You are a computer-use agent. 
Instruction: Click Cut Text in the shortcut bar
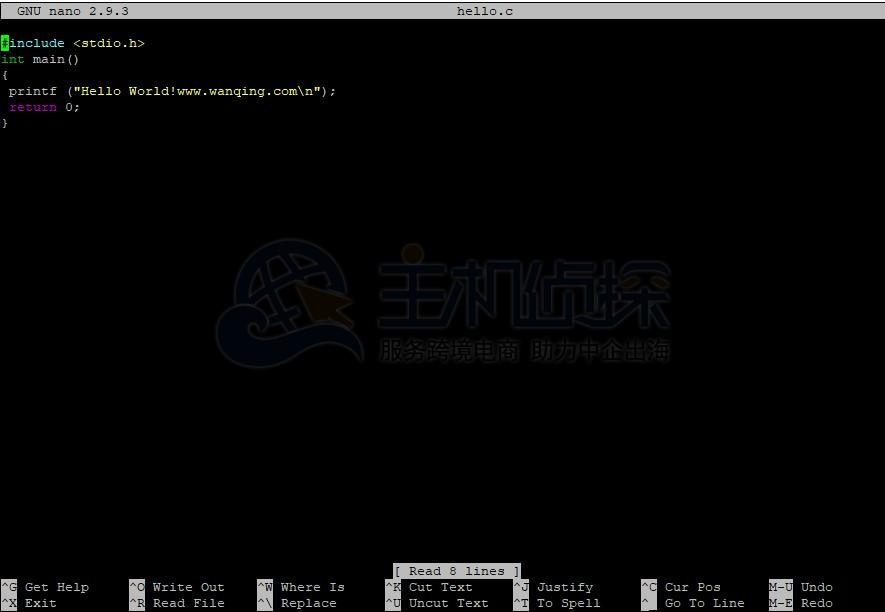coord(440,587)
